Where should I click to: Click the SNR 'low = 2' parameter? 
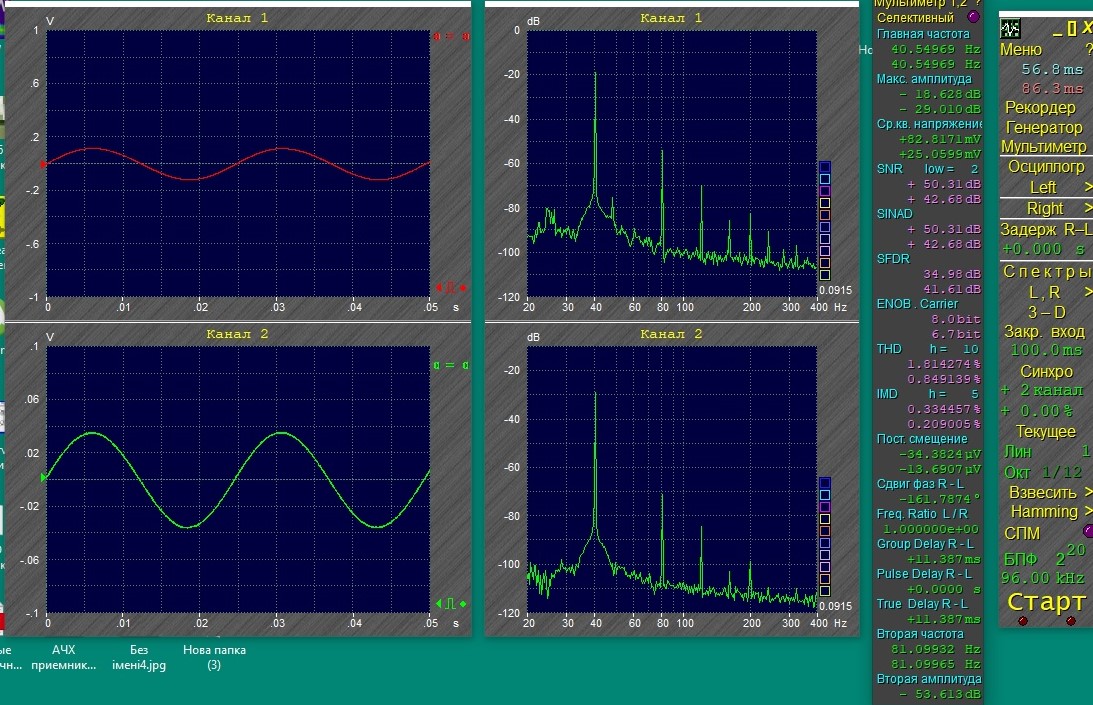(951, 169)
